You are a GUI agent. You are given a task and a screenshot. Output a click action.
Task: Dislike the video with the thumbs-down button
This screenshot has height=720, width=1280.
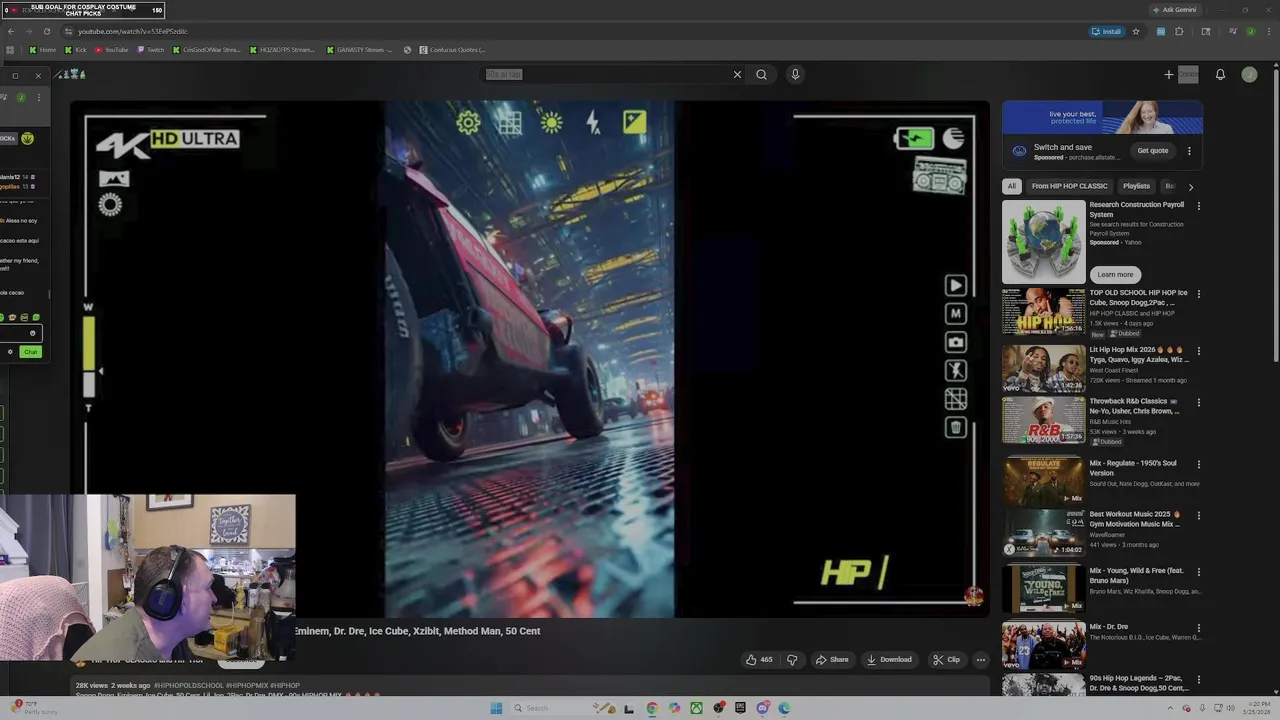click(792, 660)
